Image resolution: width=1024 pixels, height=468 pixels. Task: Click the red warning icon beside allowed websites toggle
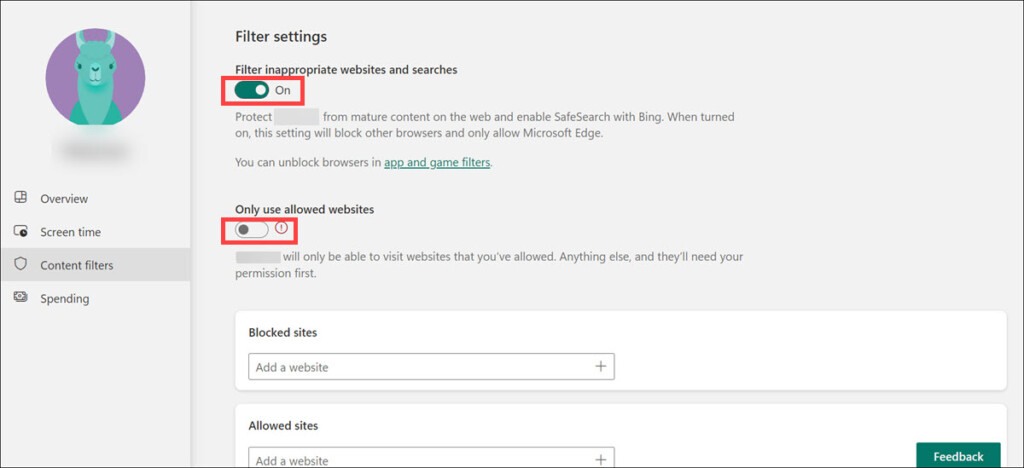point(281,228)
